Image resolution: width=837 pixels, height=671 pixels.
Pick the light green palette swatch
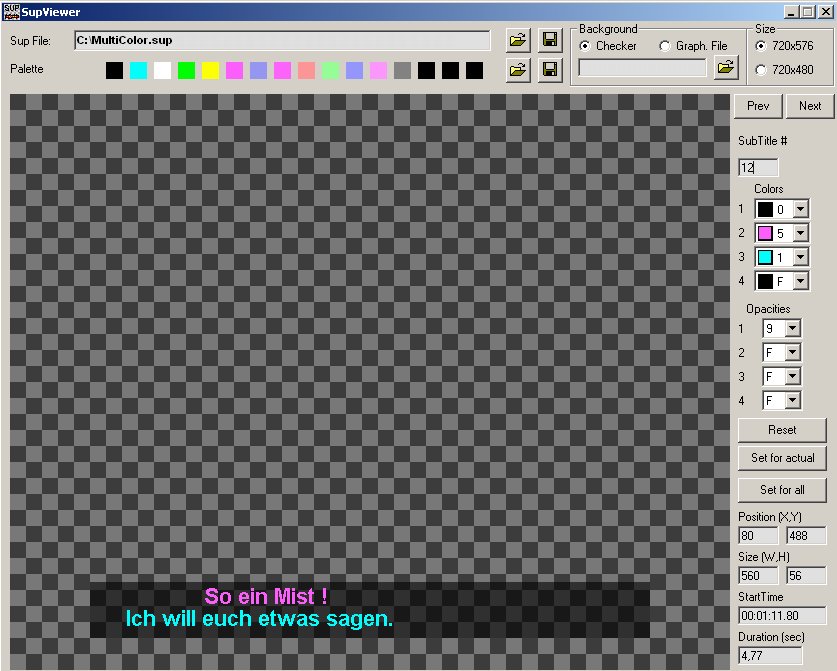330,70
